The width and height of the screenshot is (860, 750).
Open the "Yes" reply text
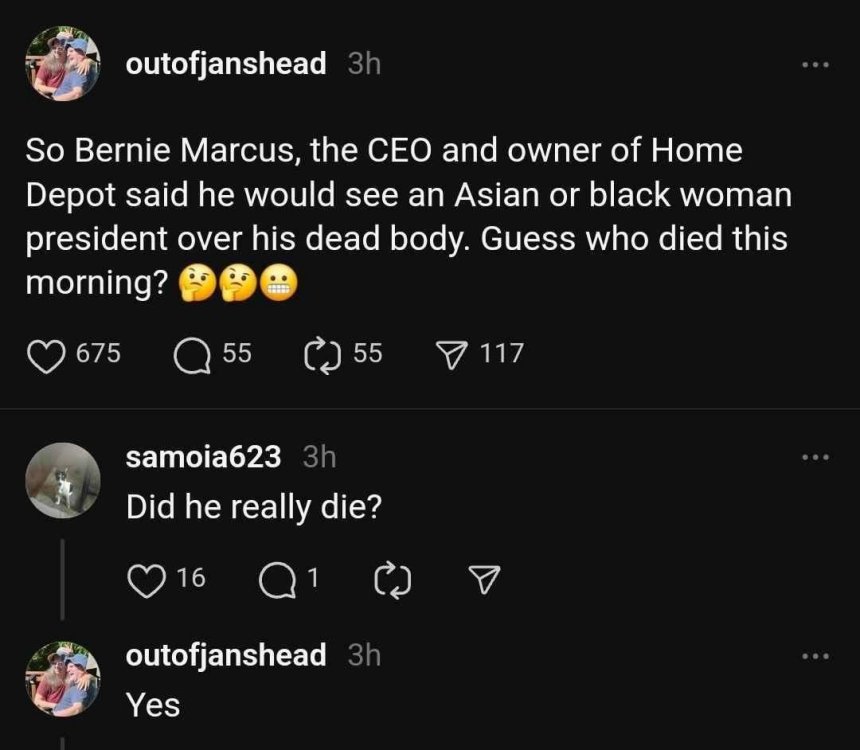pos(153,706)
